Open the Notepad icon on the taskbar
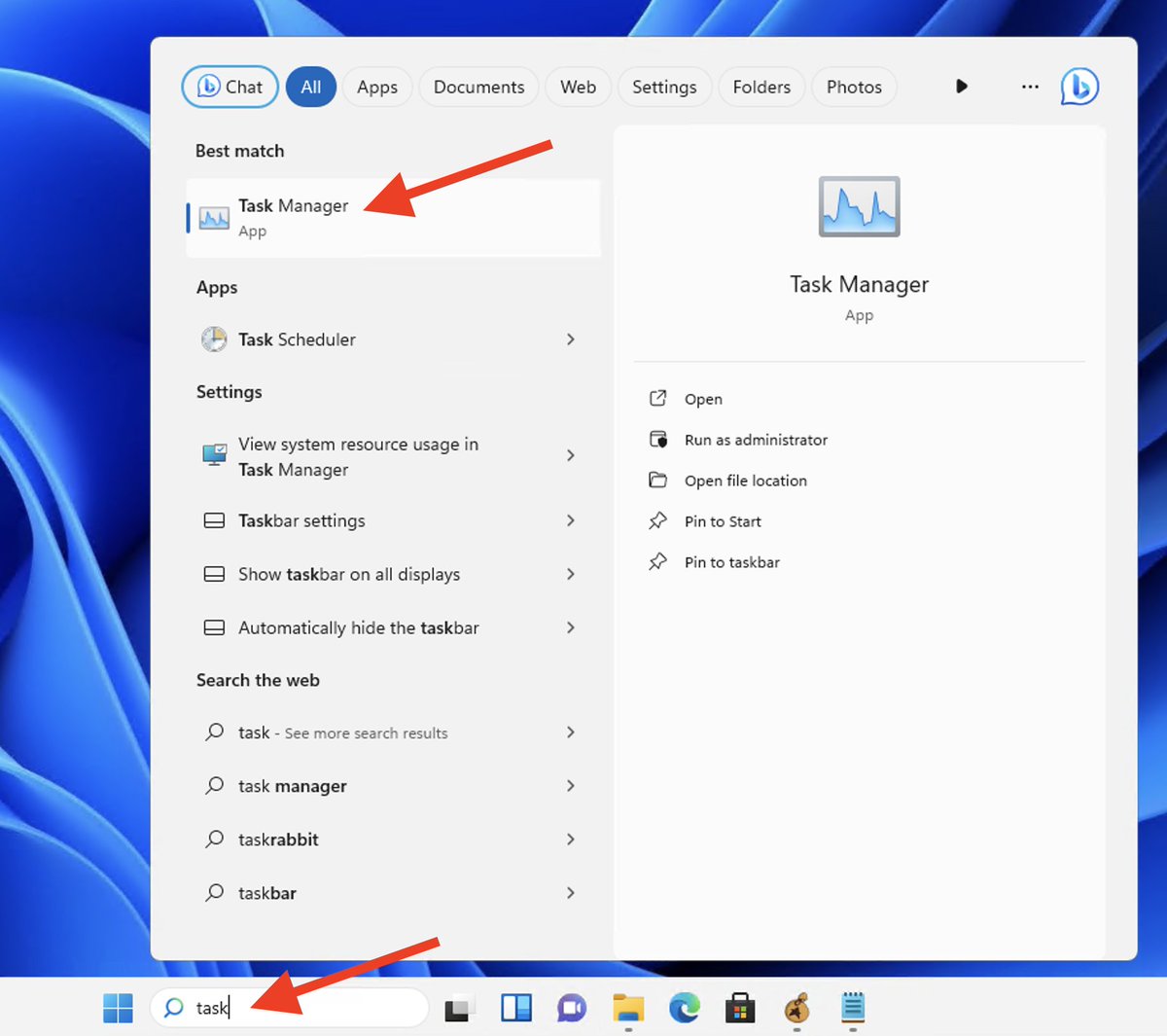The image size is (1167, 1036). pos(853,1009)
